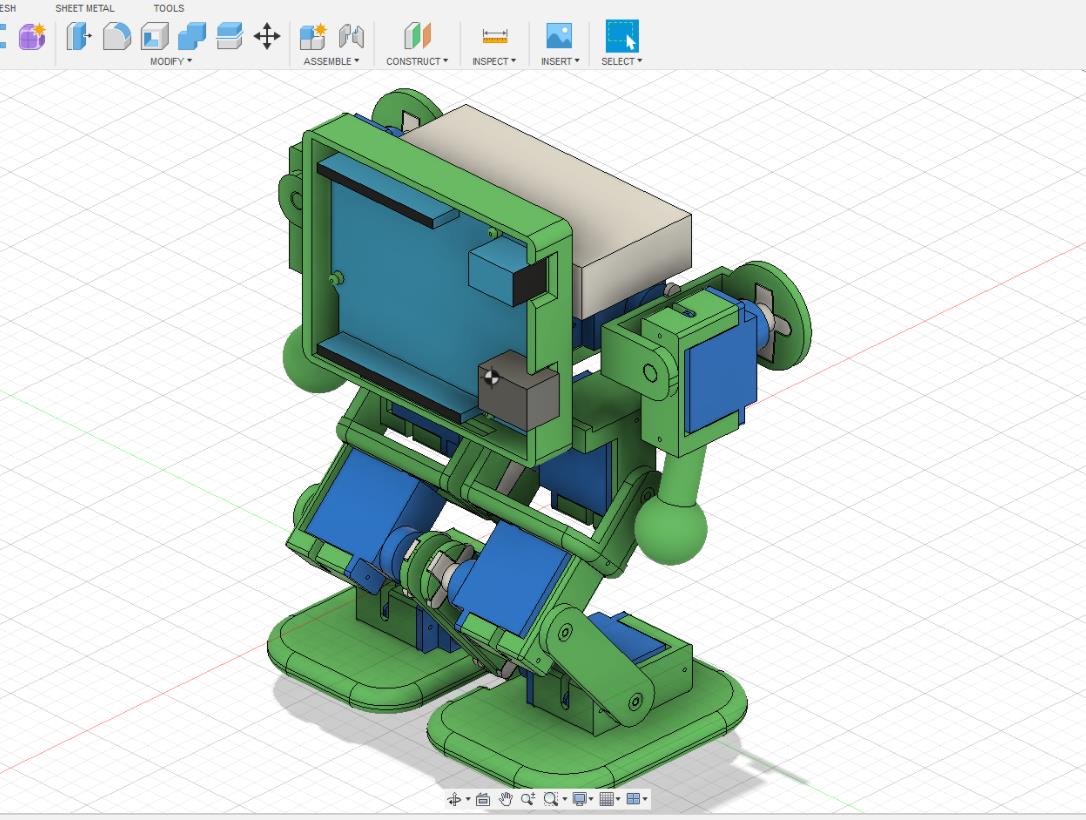Click the Look At icon
Image resolution: width=1086 pixels, height=820 pixels.
pos(483,799)
